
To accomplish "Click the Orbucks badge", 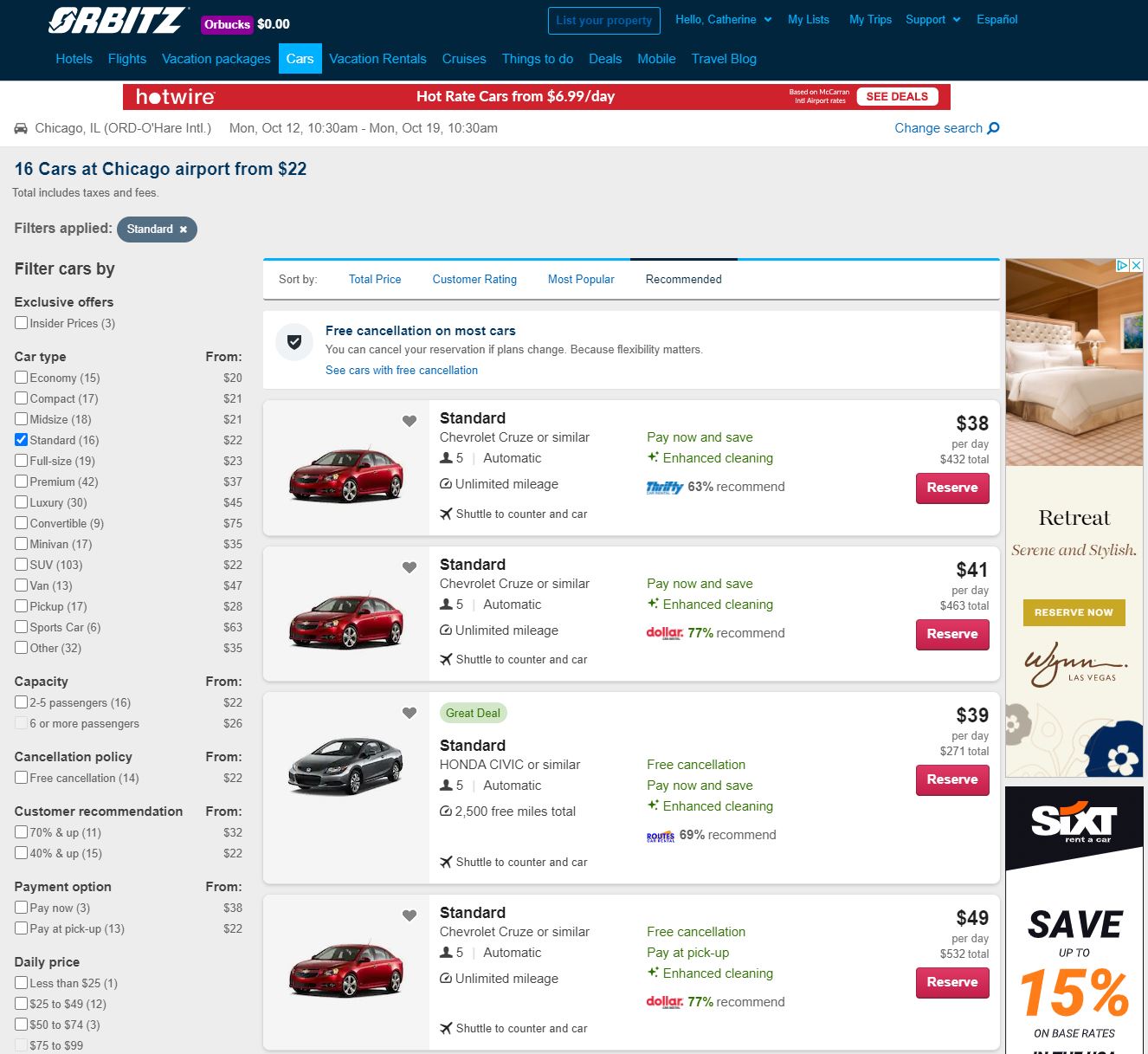I will [x=227, y=24].
